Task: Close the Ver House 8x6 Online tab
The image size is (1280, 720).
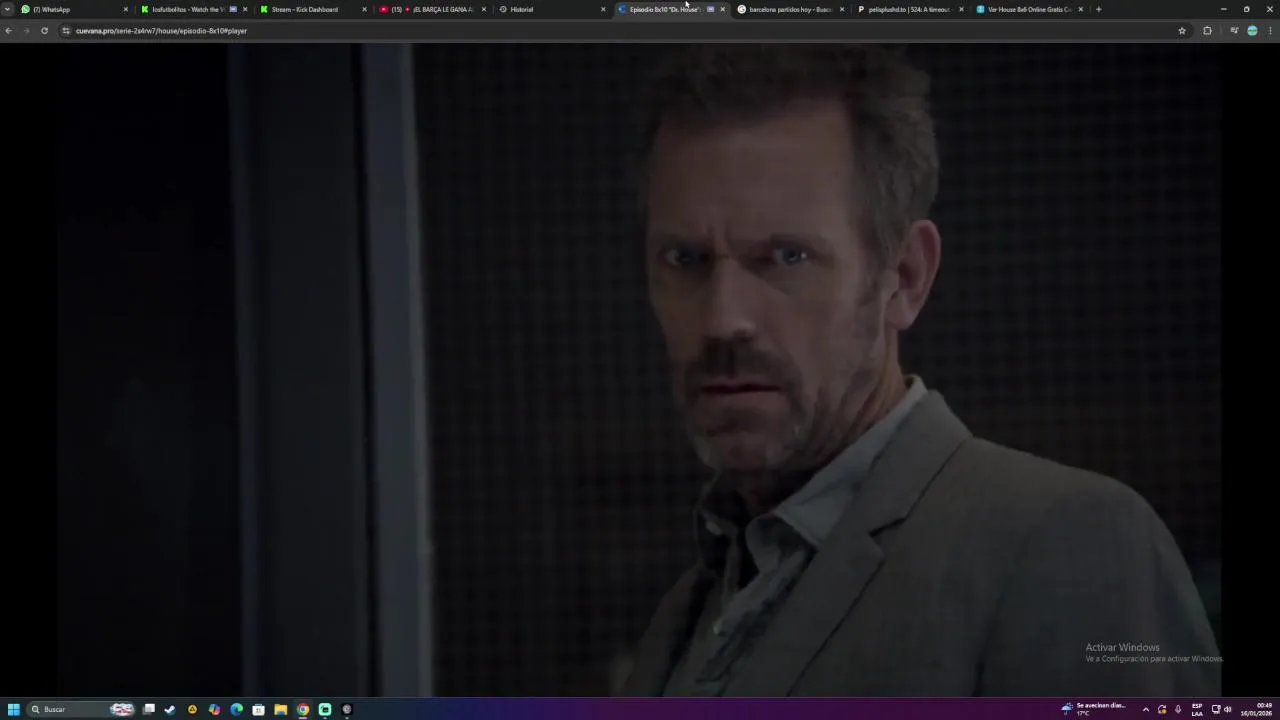Action: pos(1081,9)
